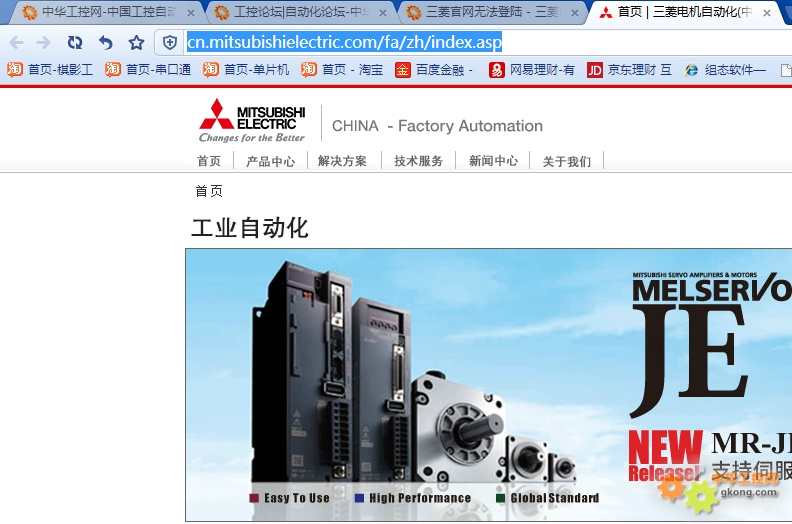Click the Mitsubishi favicon on active tab
792x524 pixels.
pos(606,13)
